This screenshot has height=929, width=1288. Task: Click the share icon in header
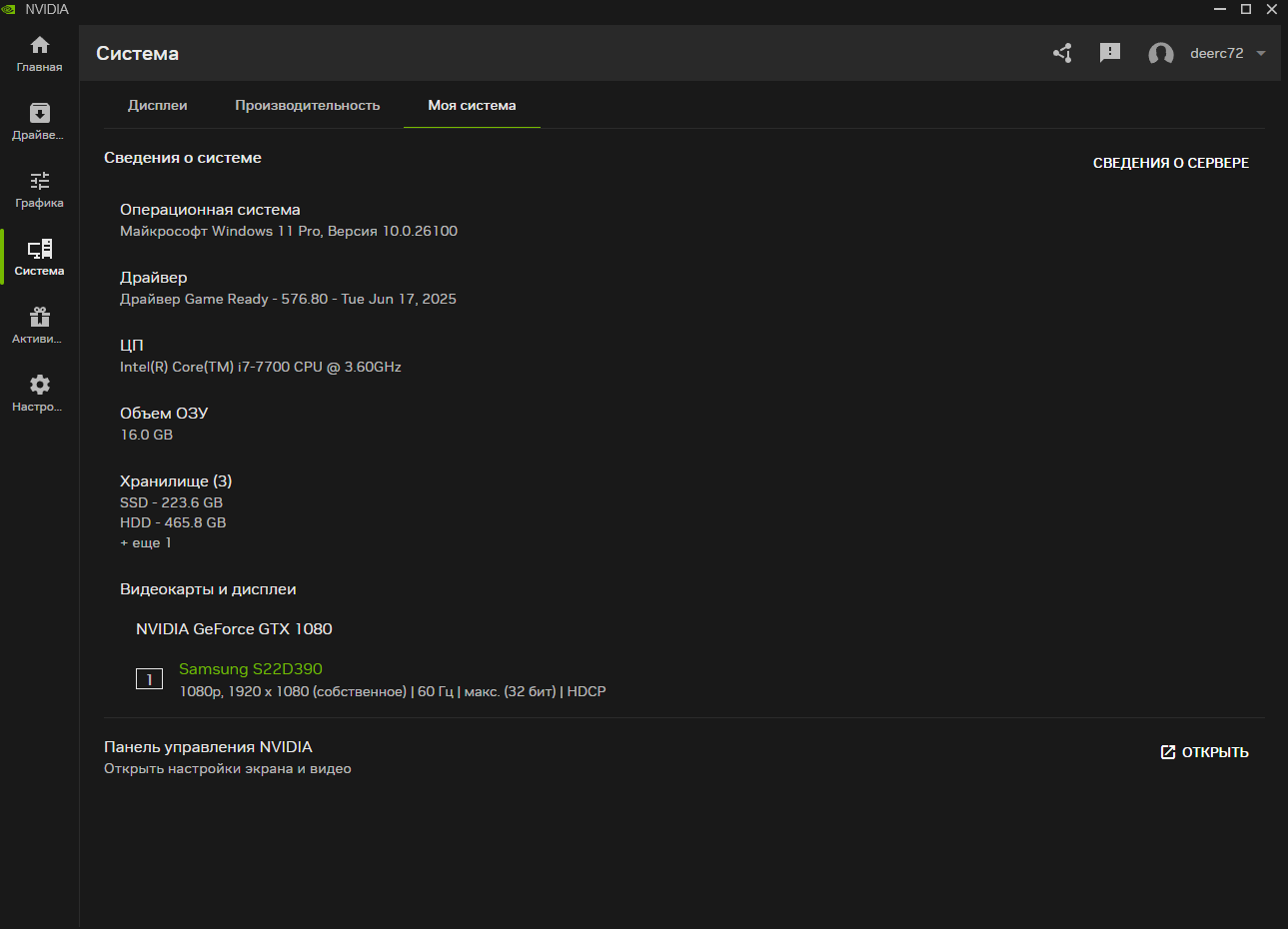pyautogui.click(x=1062, y=53)
